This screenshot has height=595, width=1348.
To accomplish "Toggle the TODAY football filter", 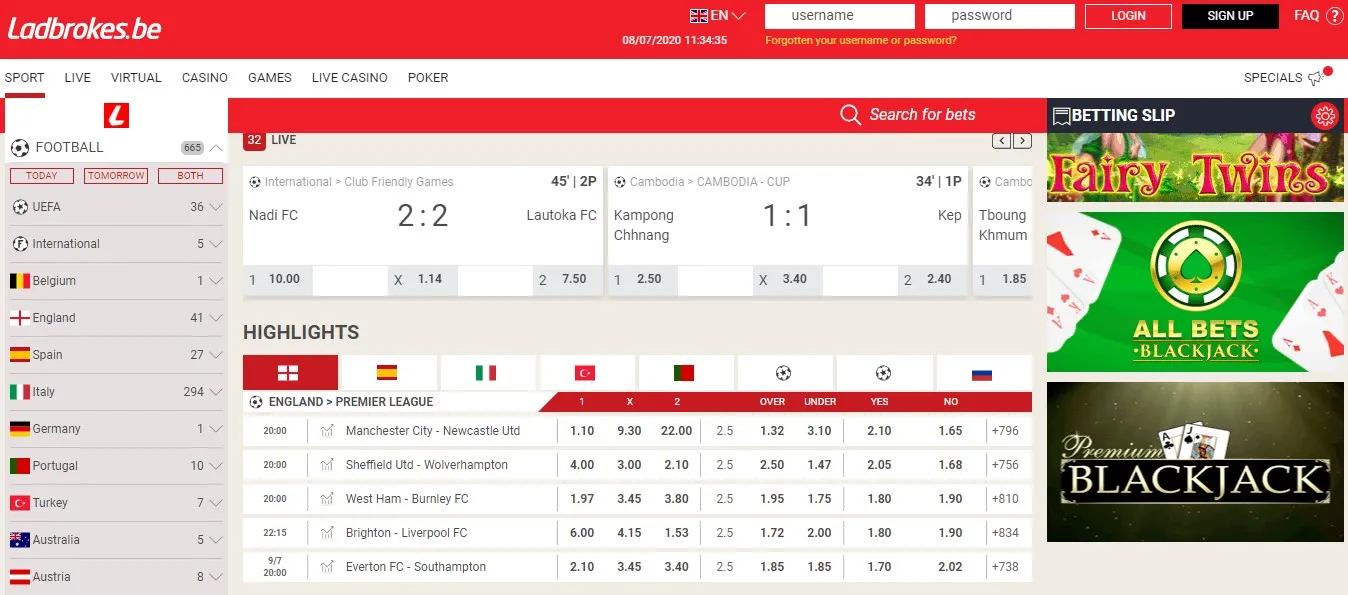I will point(41,175).
